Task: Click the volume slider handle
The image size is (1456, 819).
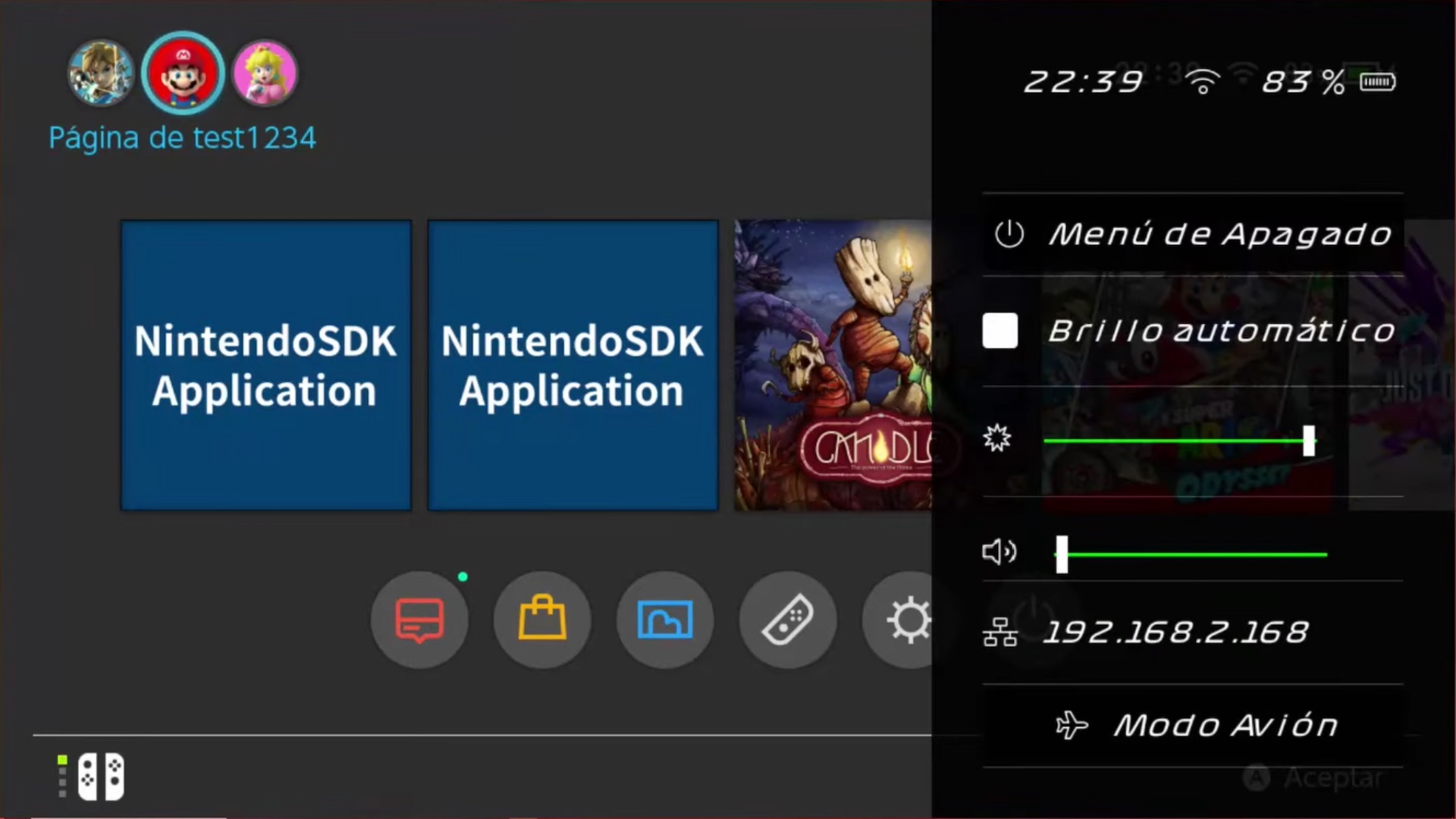Action: 1062,554
